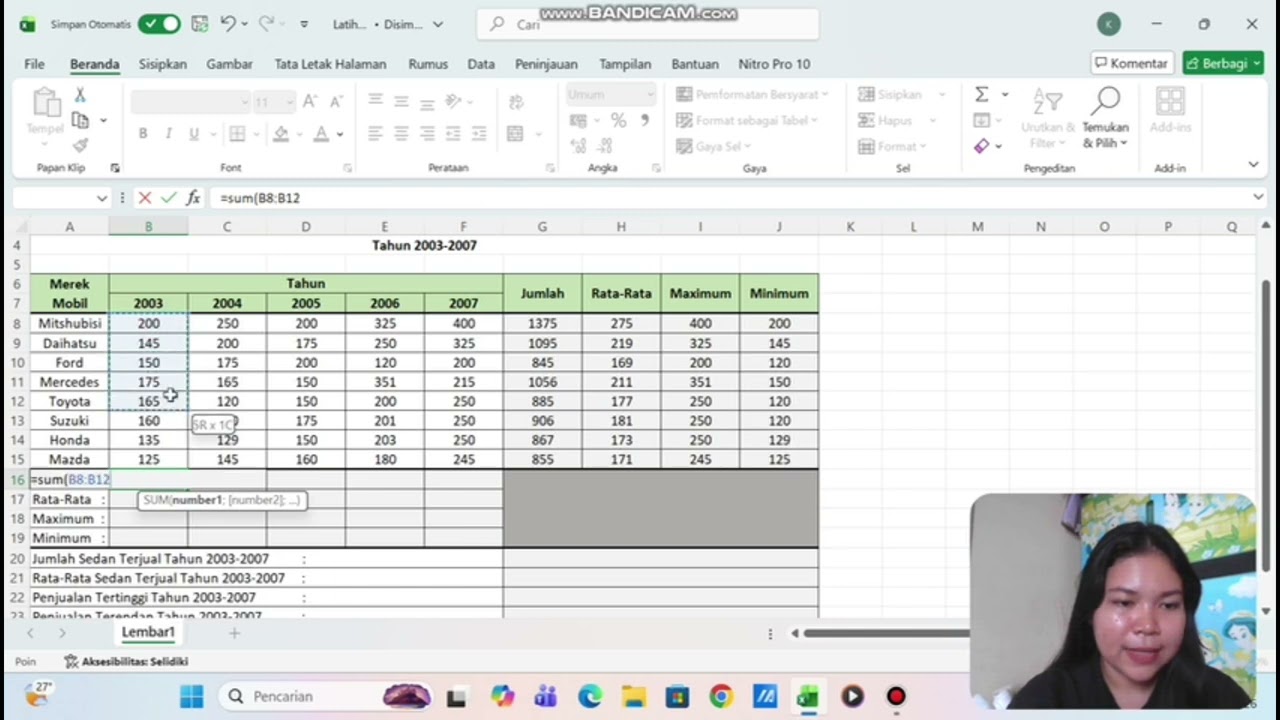Click Format sebagai Tabel button
The height and width of the screenshot is (720, 1280).
click(x=746, y=121)
